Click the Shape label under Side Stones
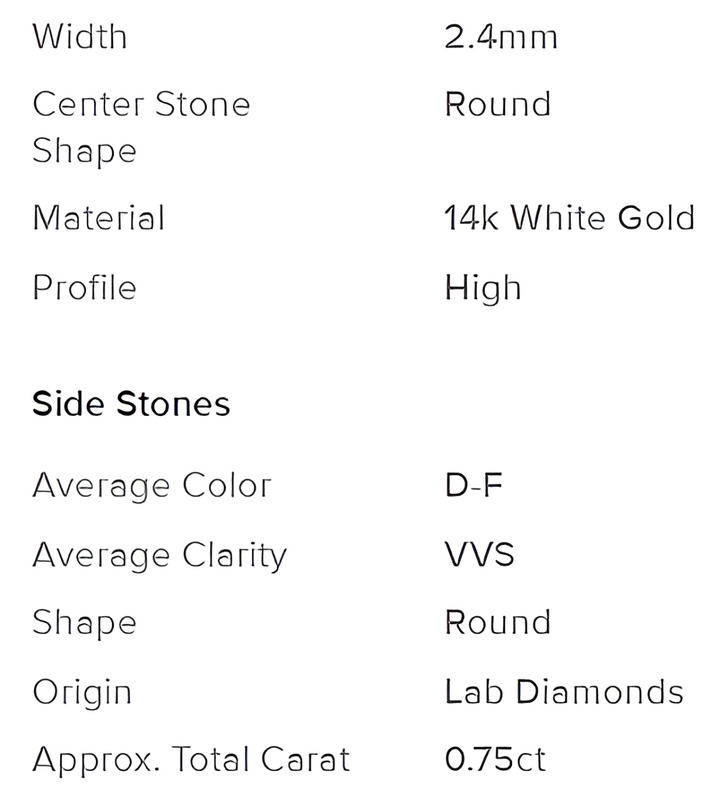 point(84,622)
